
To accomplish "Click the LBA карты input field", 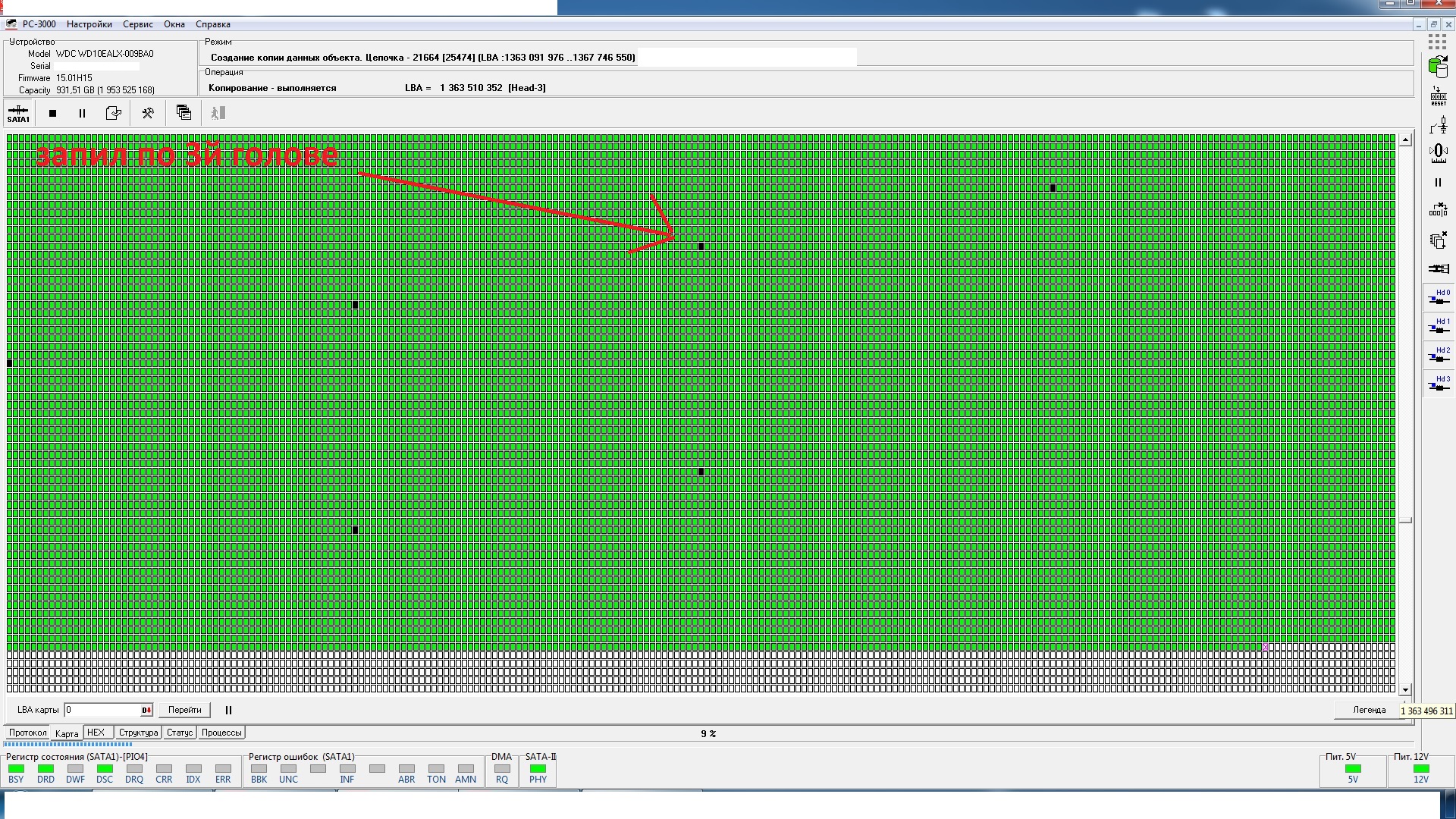I will [x=102, y=710].
